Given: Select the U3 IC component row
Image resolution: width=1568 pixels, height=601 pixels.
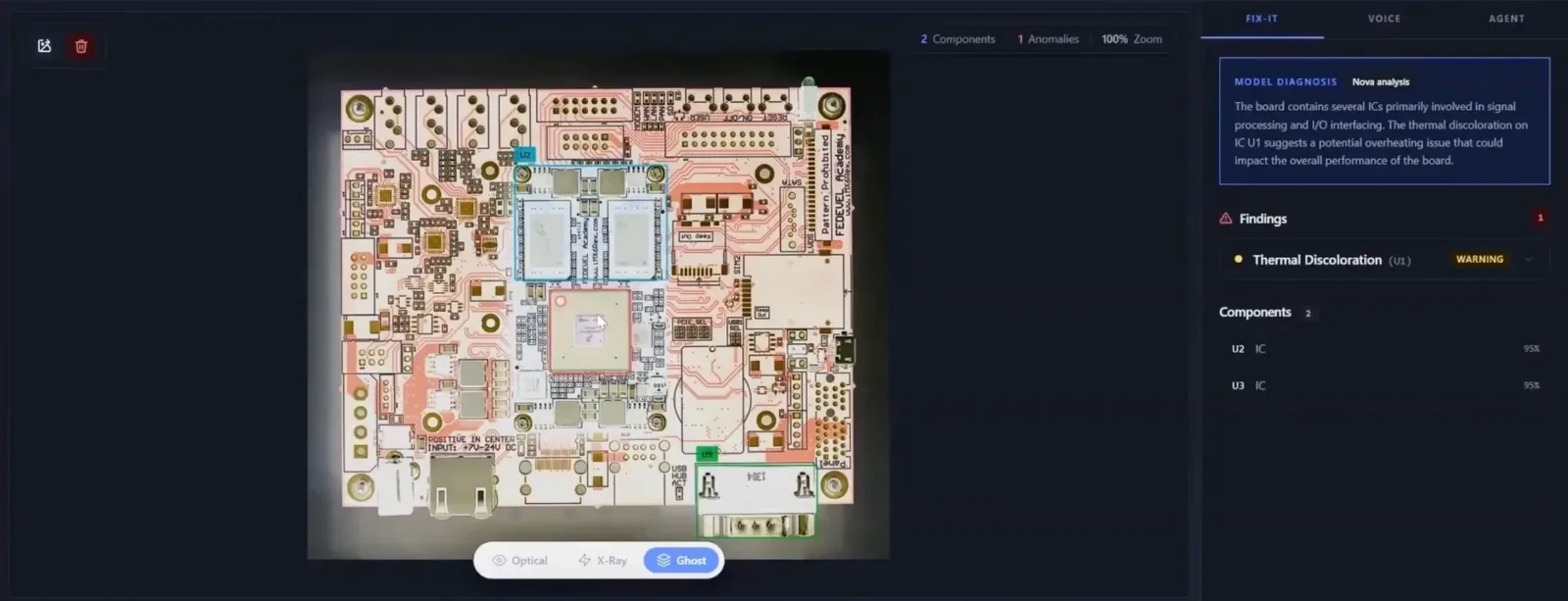Looking at the screenshot, I should pyautogui.click(x=1384, y=385).
